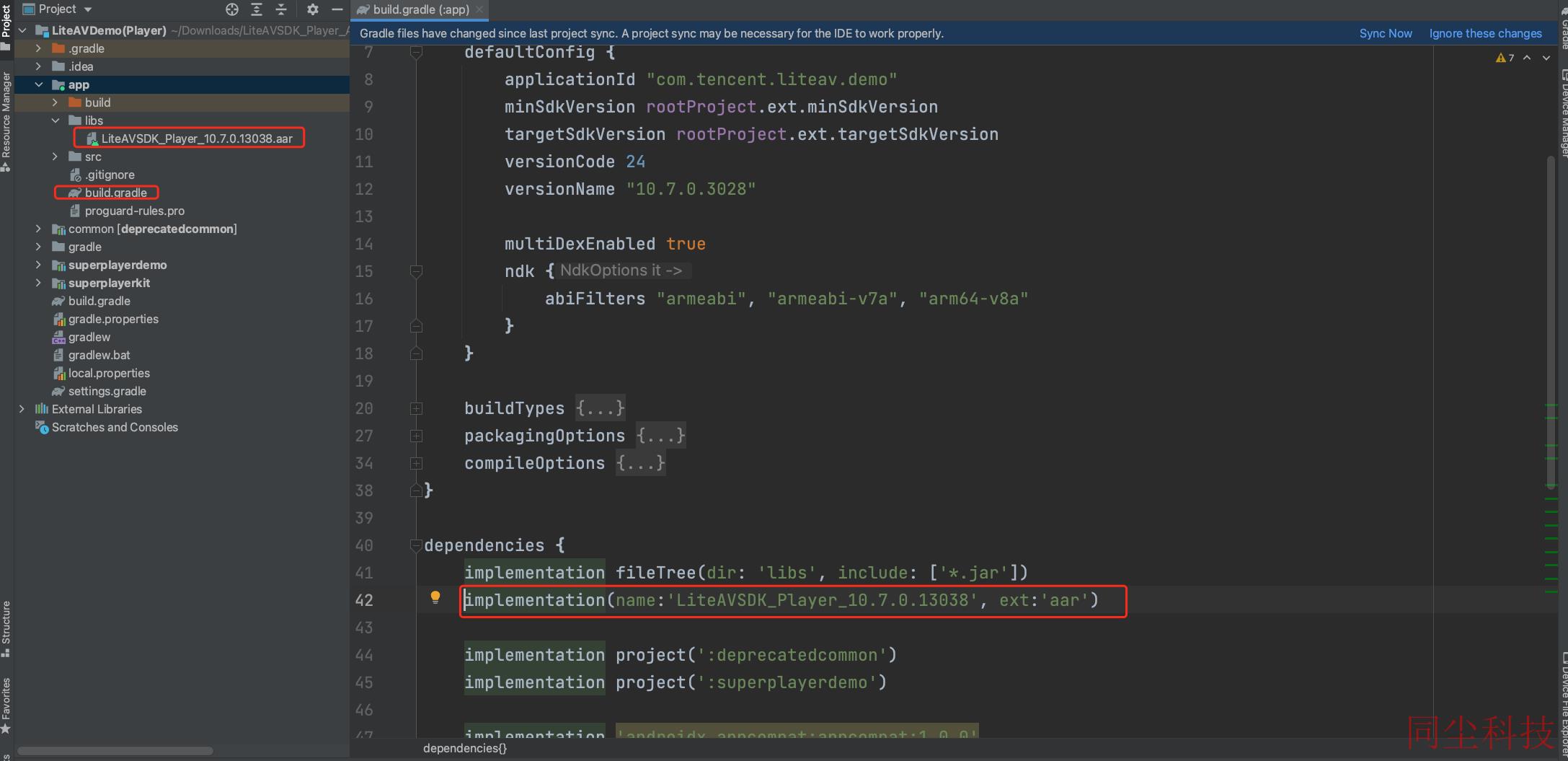Open the Favorites side tab
Screen dimensions: 1568x761
pos(6,705)
